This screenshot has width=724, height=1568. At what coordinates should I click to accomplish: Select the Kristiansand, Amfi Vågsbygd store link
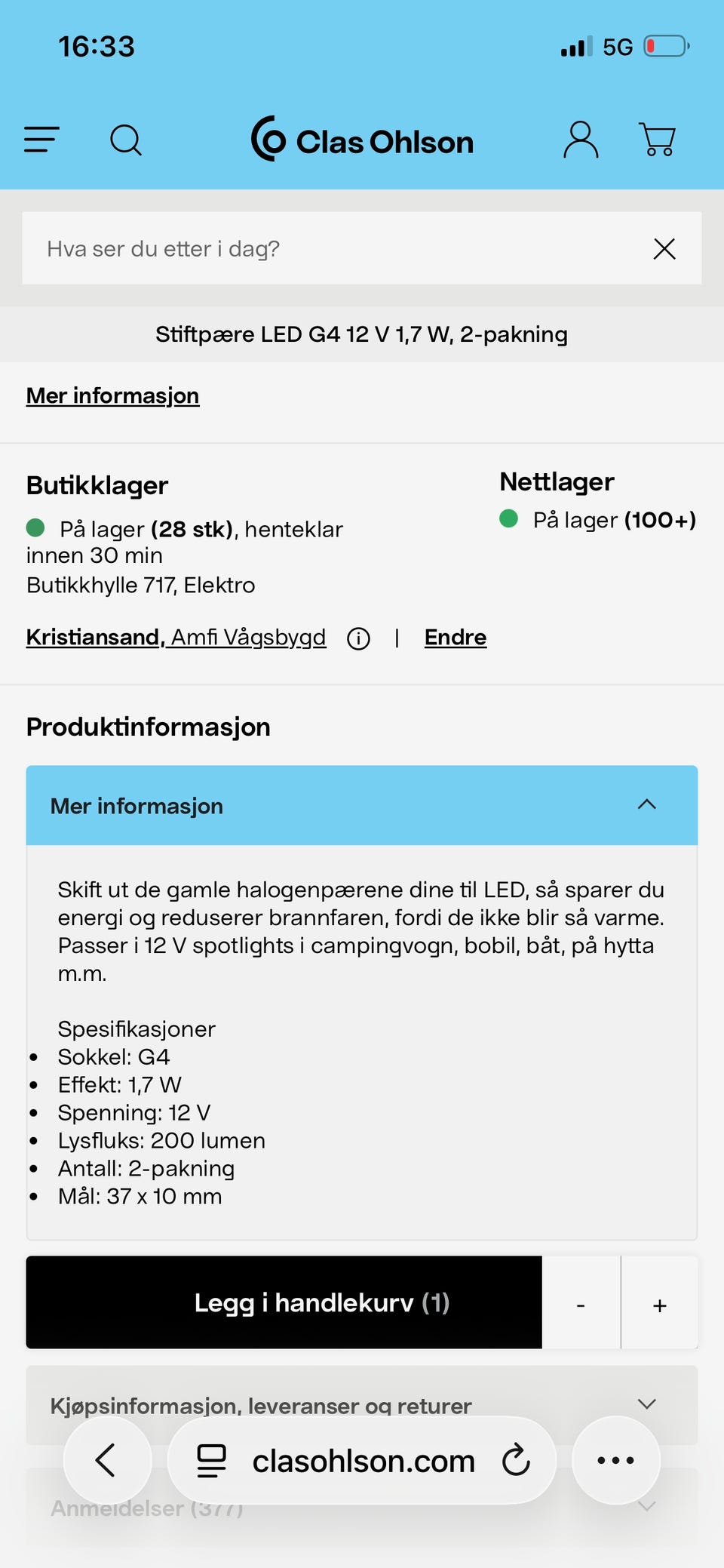176,637
